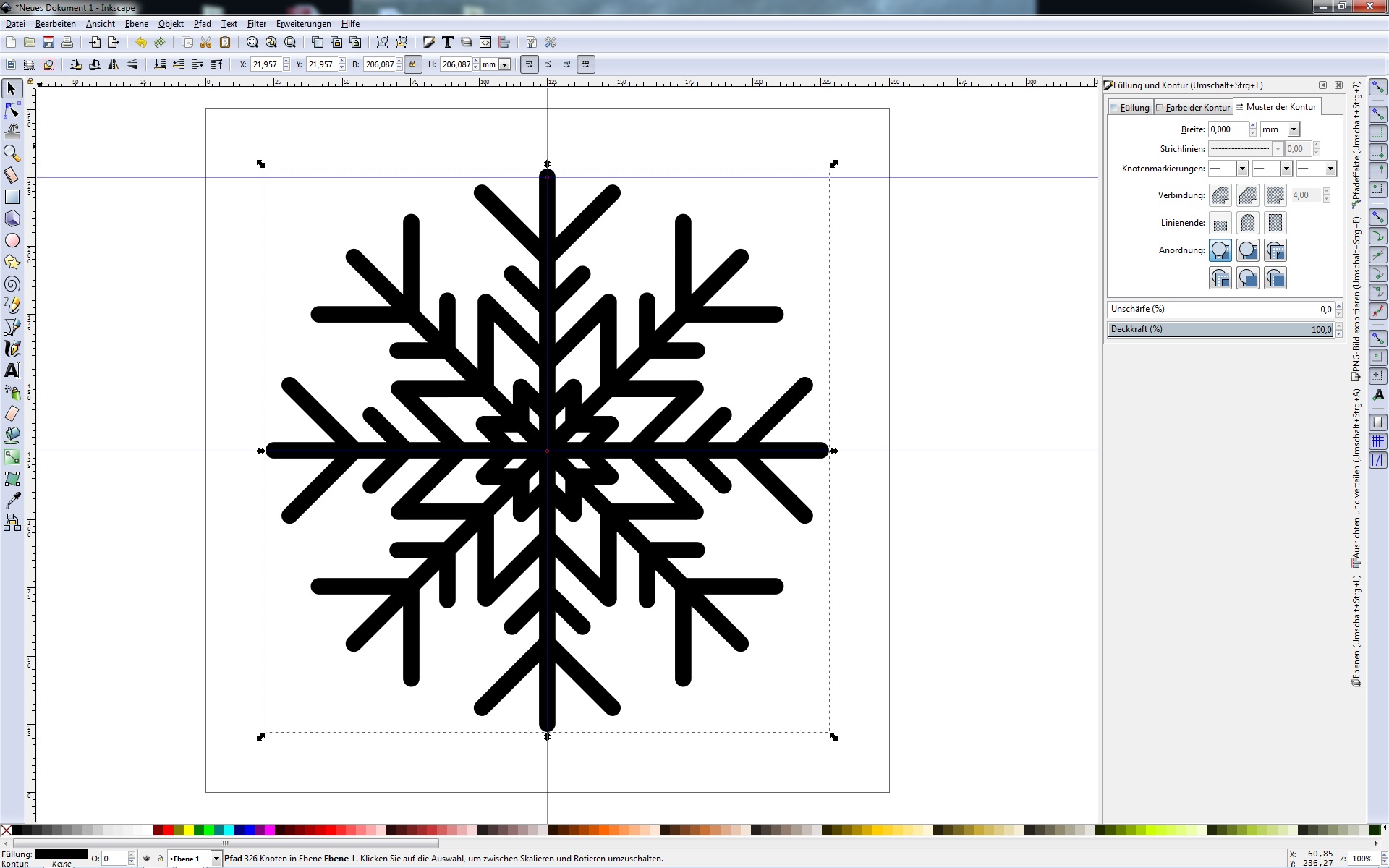Open stroke width unit dropdown
This screenshot has height=868, width=1389.
tap(1294, 129)
